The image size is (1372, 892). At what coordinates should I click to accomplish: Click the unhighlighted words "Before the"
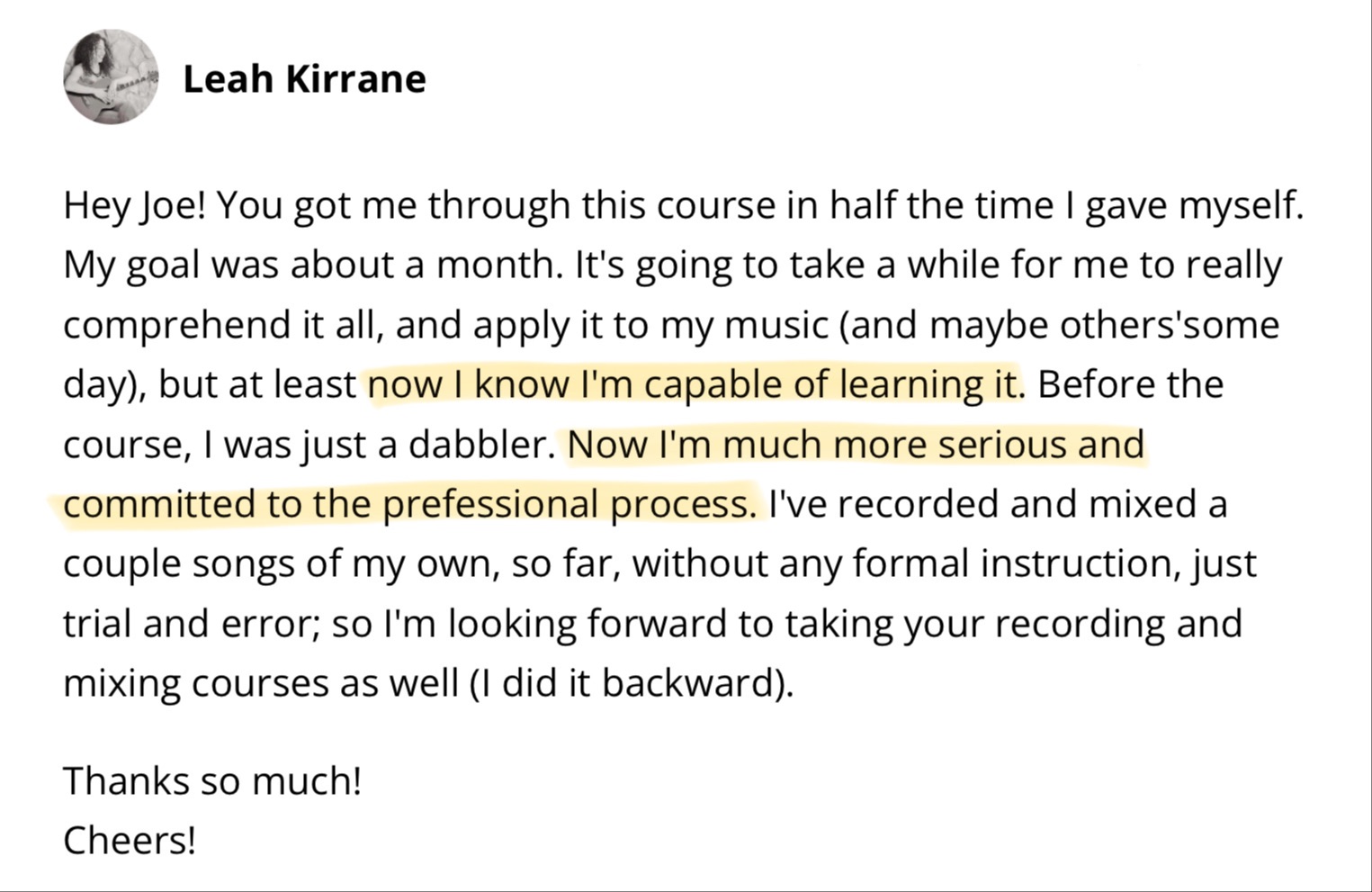pos(1131,384)
